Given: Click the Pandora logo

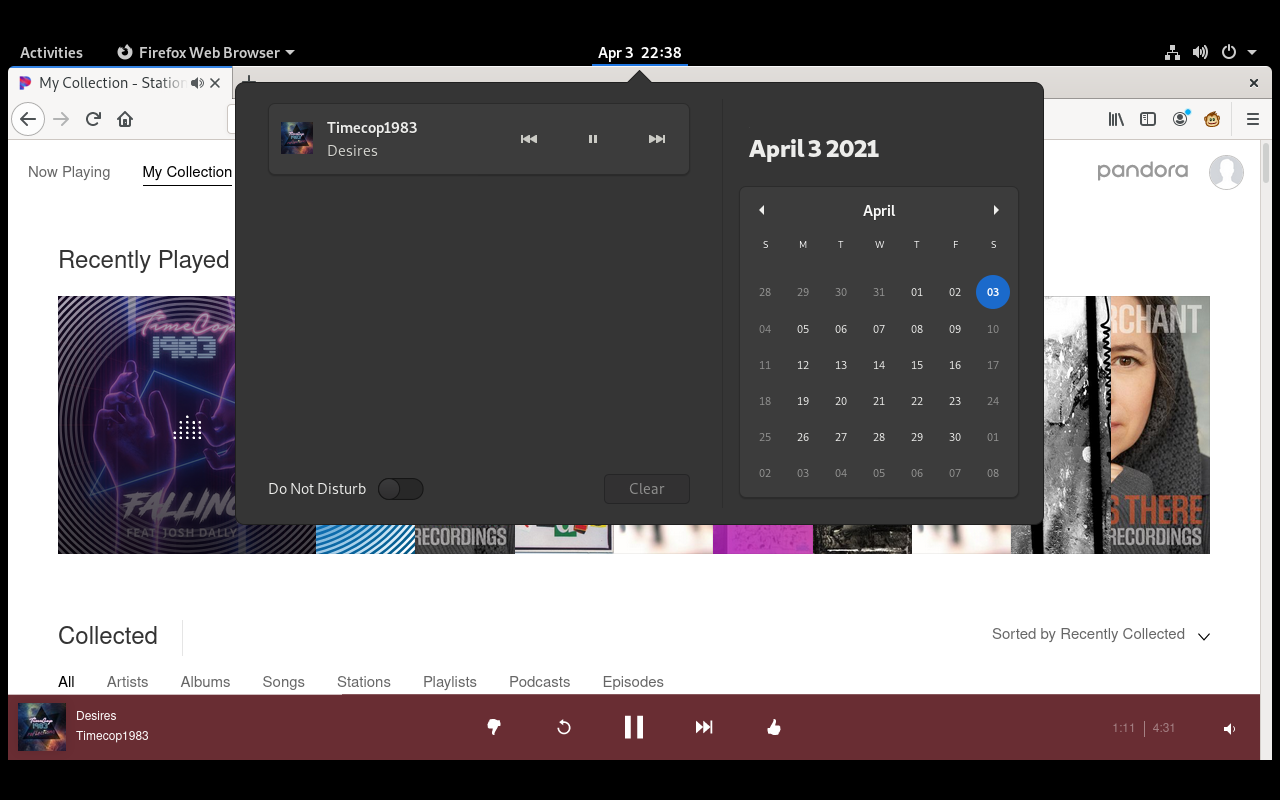Looking at the screenshot, I should [1142, 171].
